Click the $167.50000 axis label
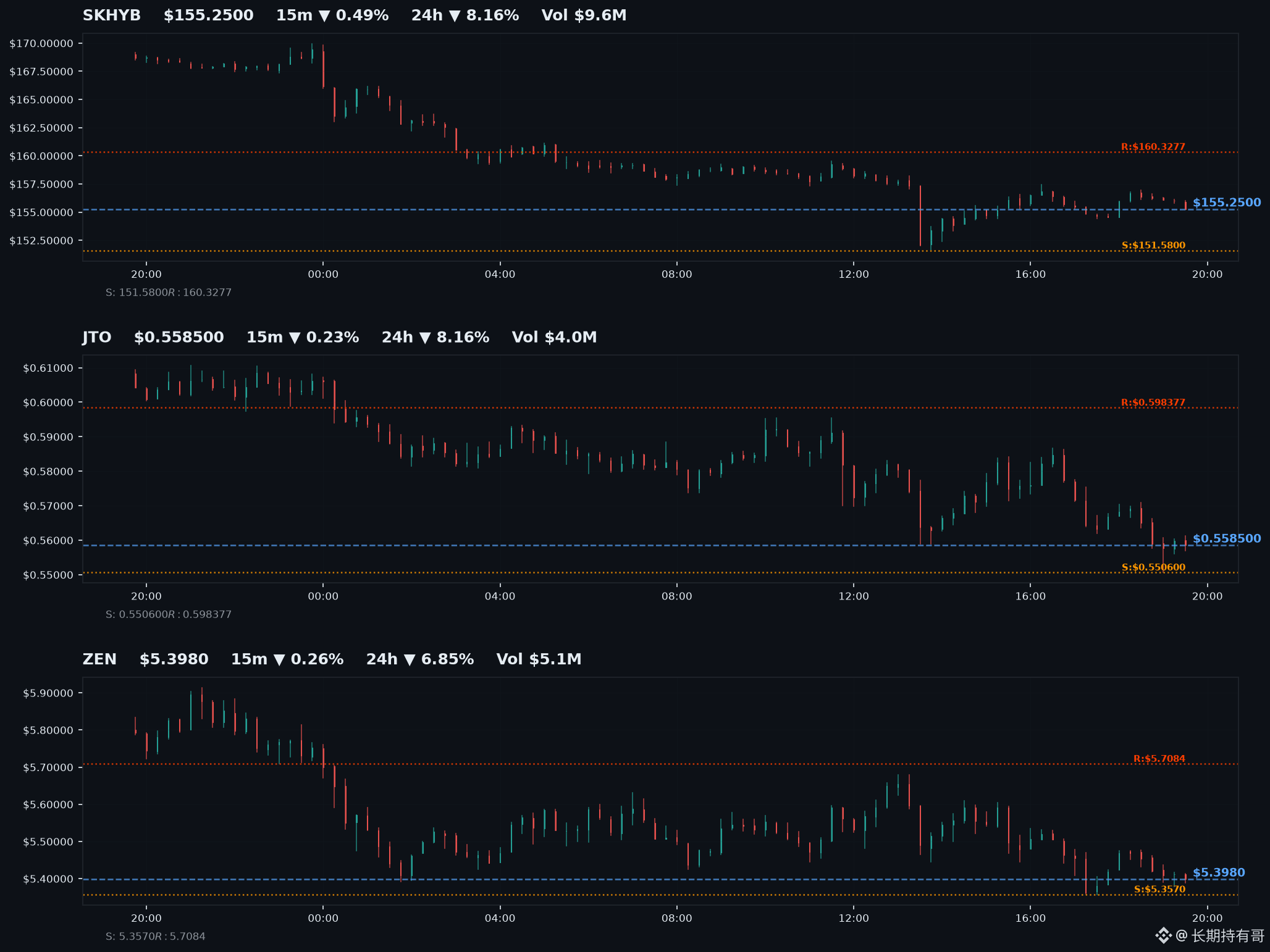The width and height of the screenshot is (1270, 952). pyautogui.click(x=41, y=72)
